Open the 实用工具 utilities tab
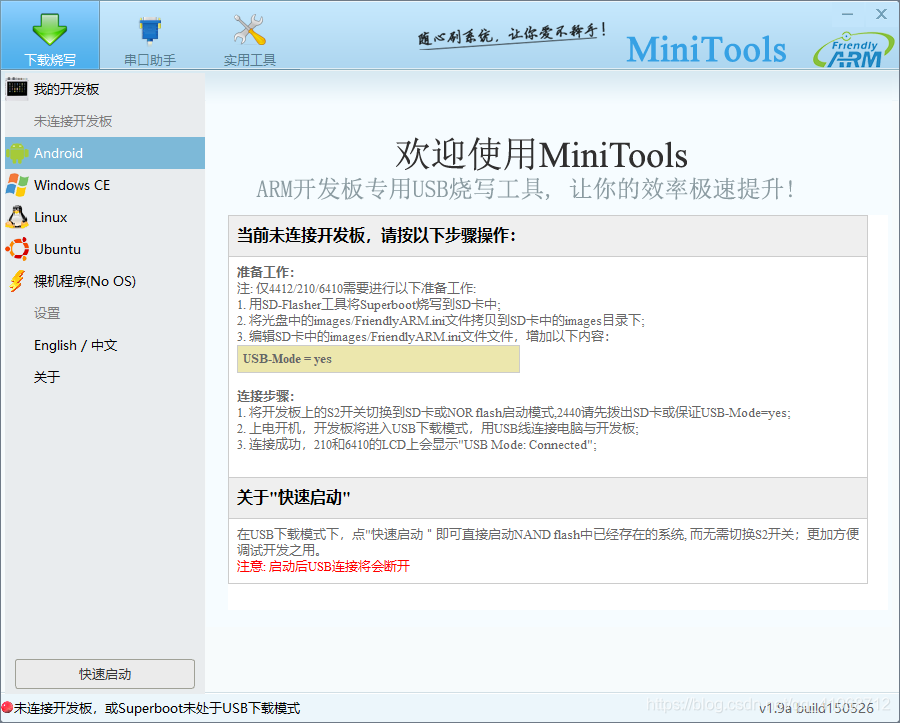Viewport: 900px width, 723px height. [x=250, y=36]
